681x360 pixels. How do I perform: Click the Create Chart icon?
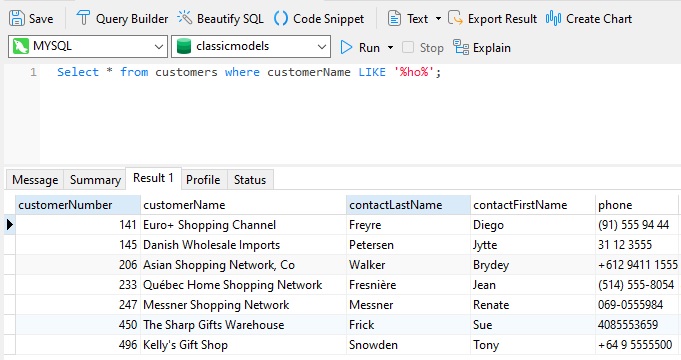tap(553, 19)
